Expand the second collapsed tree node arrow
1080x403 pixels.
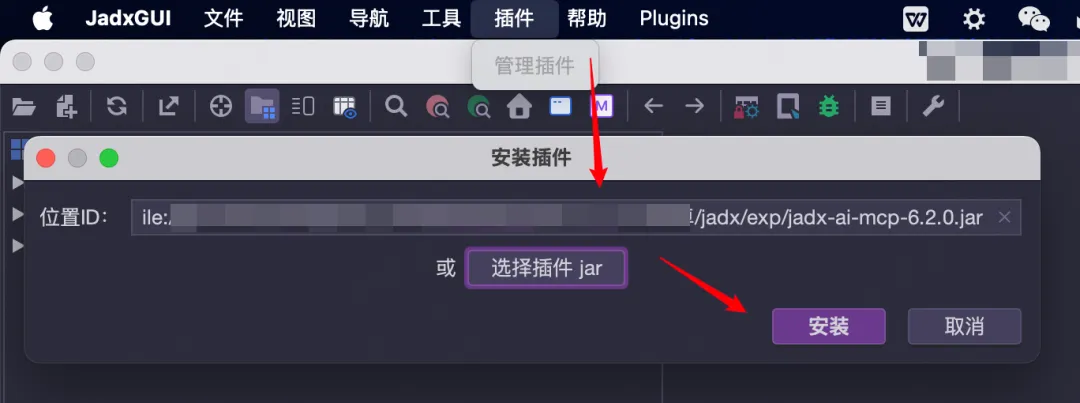[x=19, y=214]
